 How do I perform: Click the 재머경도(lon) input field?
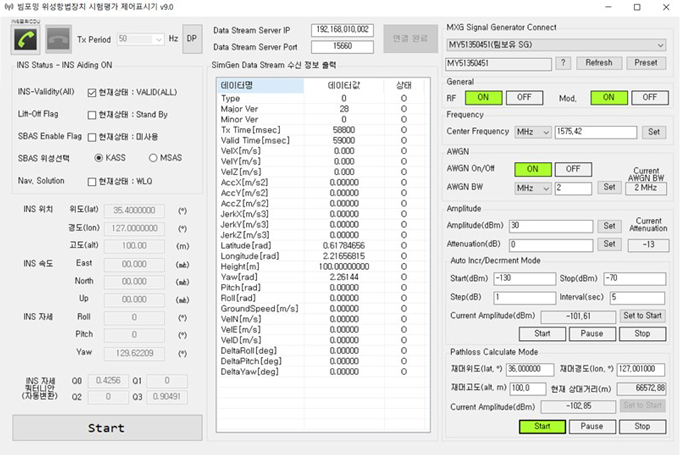click(x=641, y=369)
